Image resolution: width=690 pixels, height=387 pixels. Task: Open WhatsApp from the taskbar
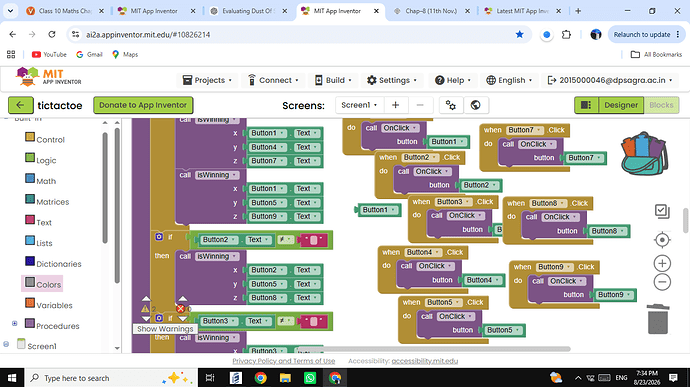(310, 378)
